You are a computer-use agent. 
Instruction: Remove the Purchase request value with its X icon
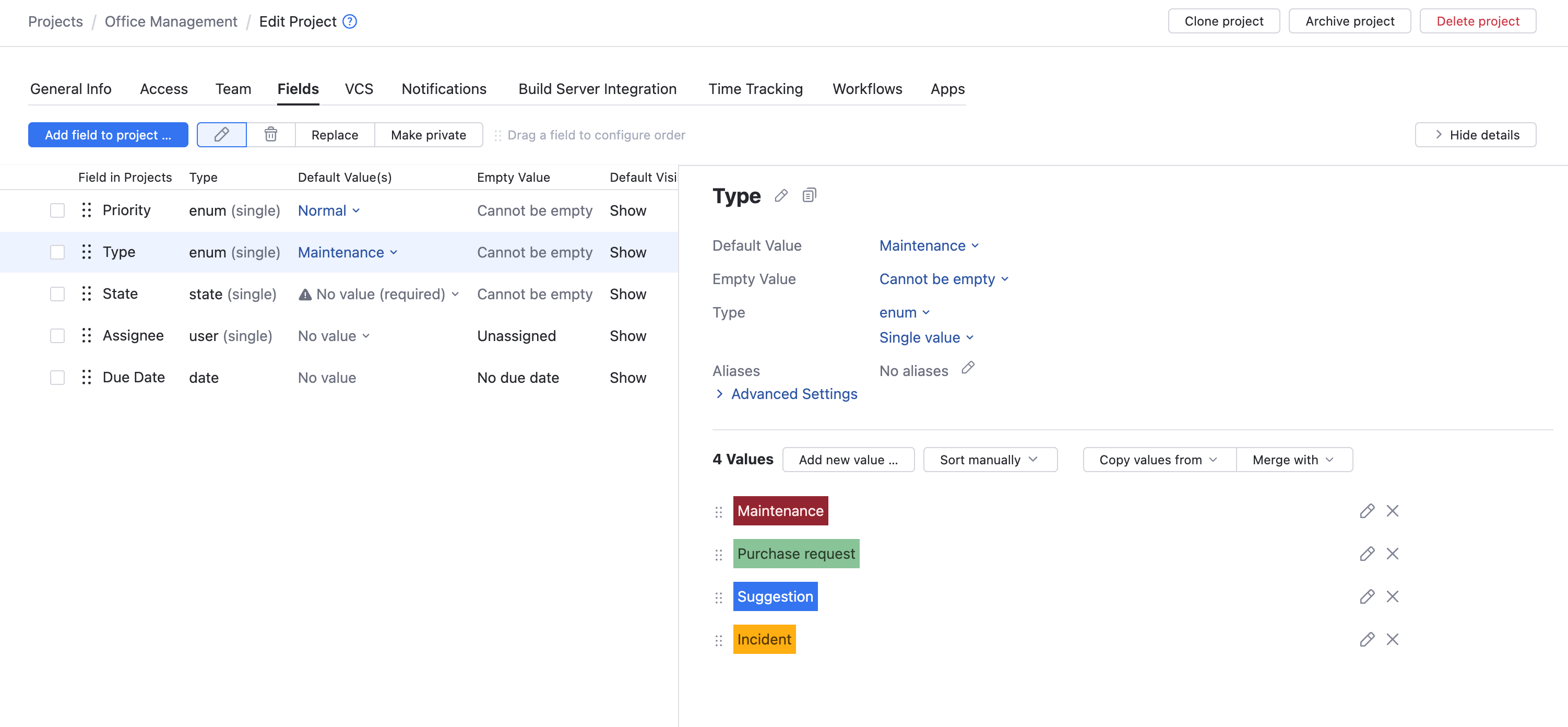[x=1392, y=554]
